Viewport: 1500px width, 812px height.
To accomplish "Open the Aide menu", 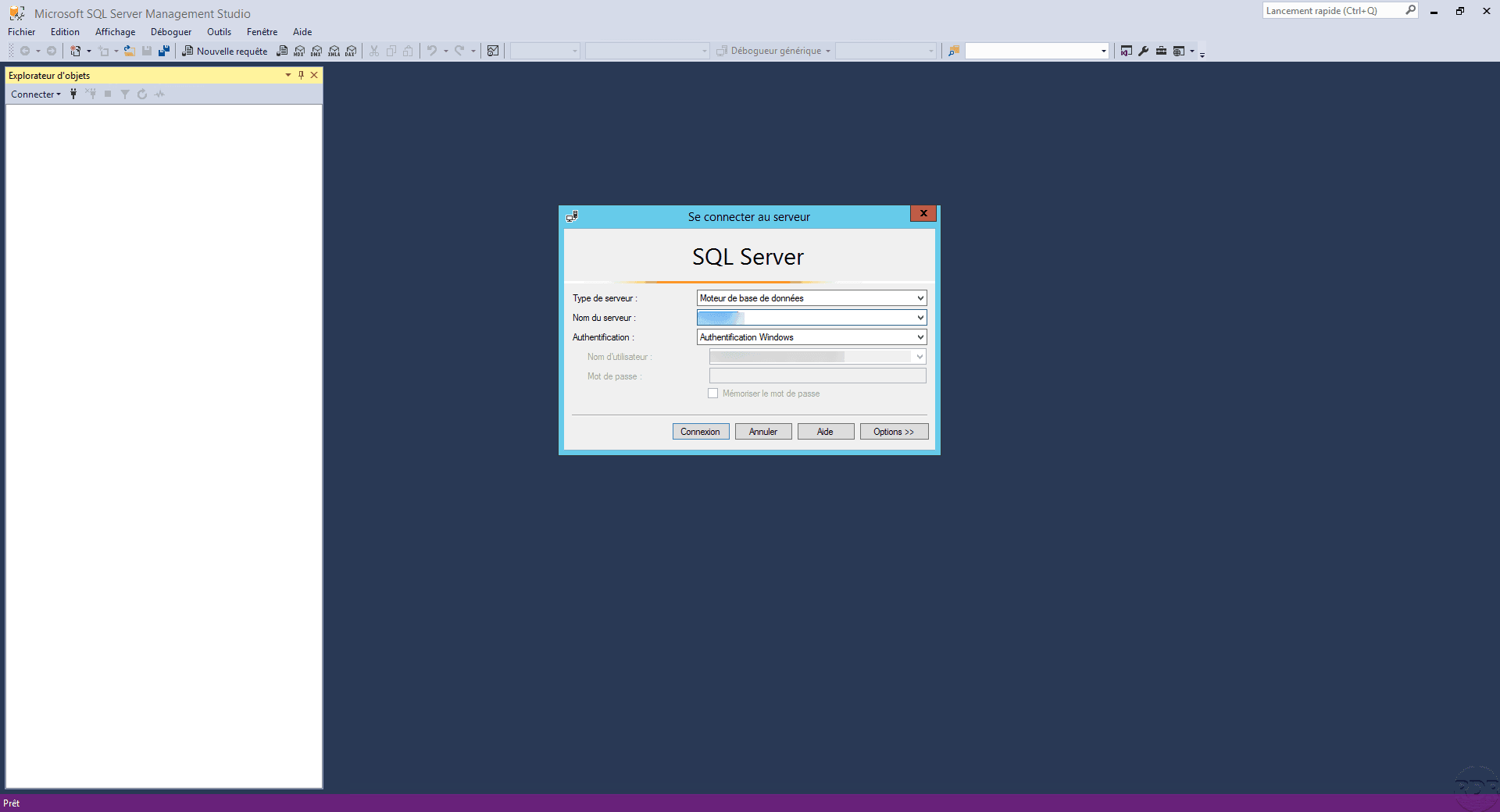I will [302, 32].
